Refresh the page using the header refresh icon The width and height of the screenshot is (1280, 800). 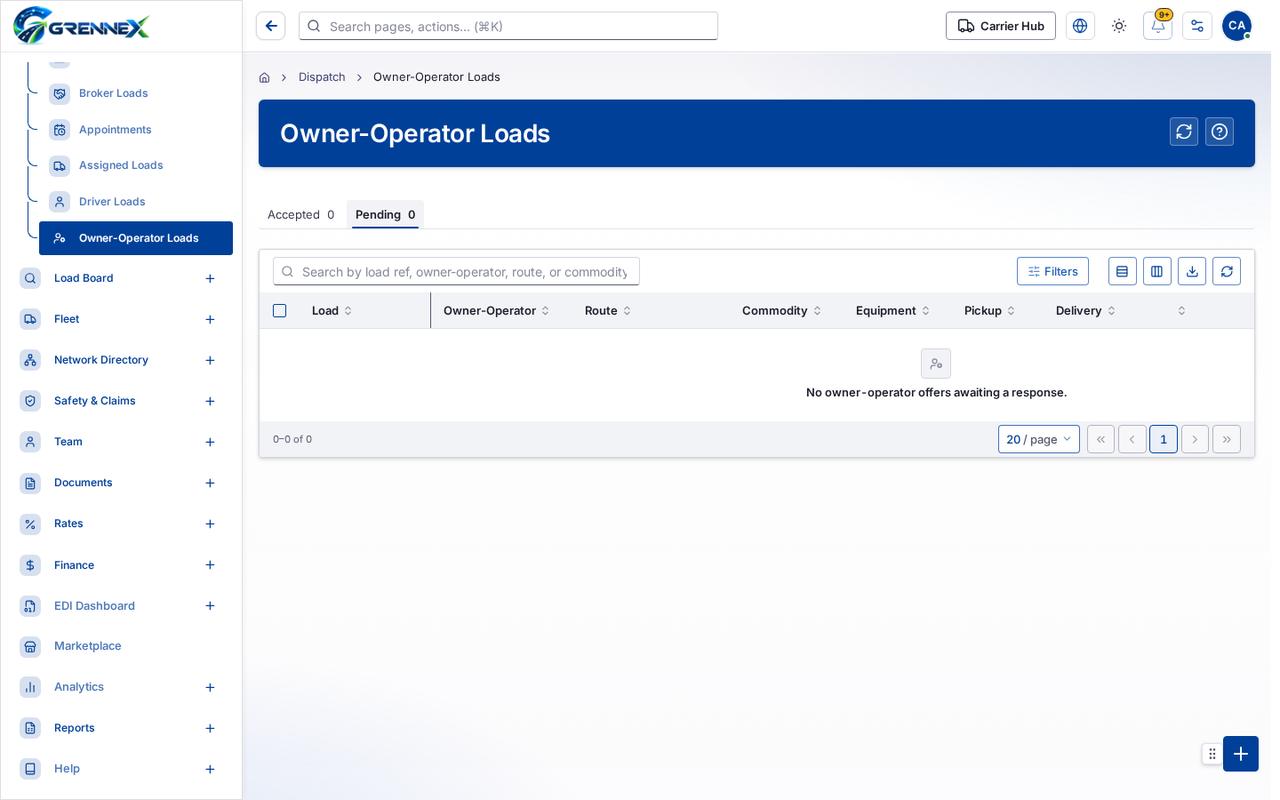point(1183,132)
